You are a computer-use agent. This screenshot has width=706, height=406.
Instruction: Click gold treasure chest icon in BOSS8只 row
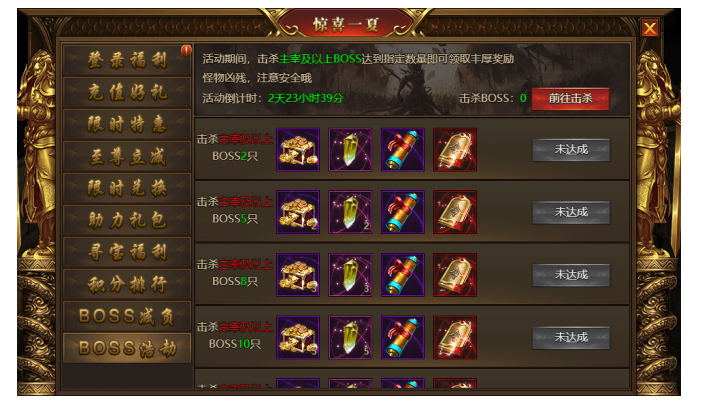click(x=298, y=275)
